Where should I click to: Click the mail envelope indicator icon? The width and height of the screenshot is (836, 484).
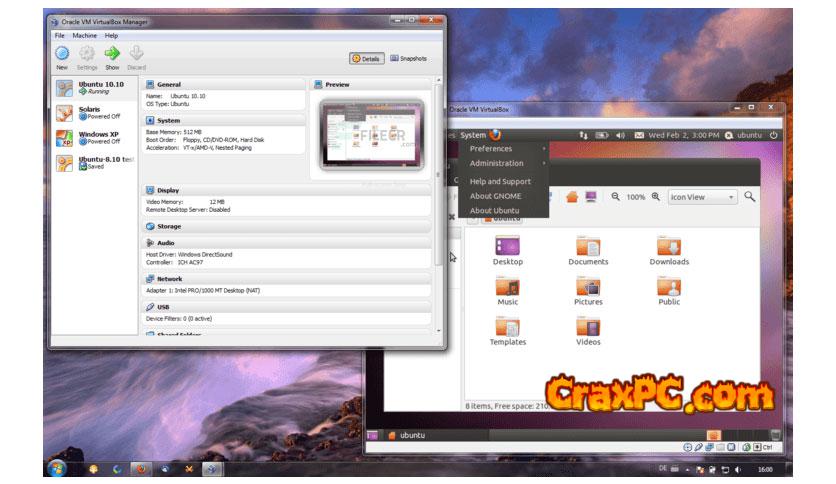pyautogui.click(x=639, y=135)
